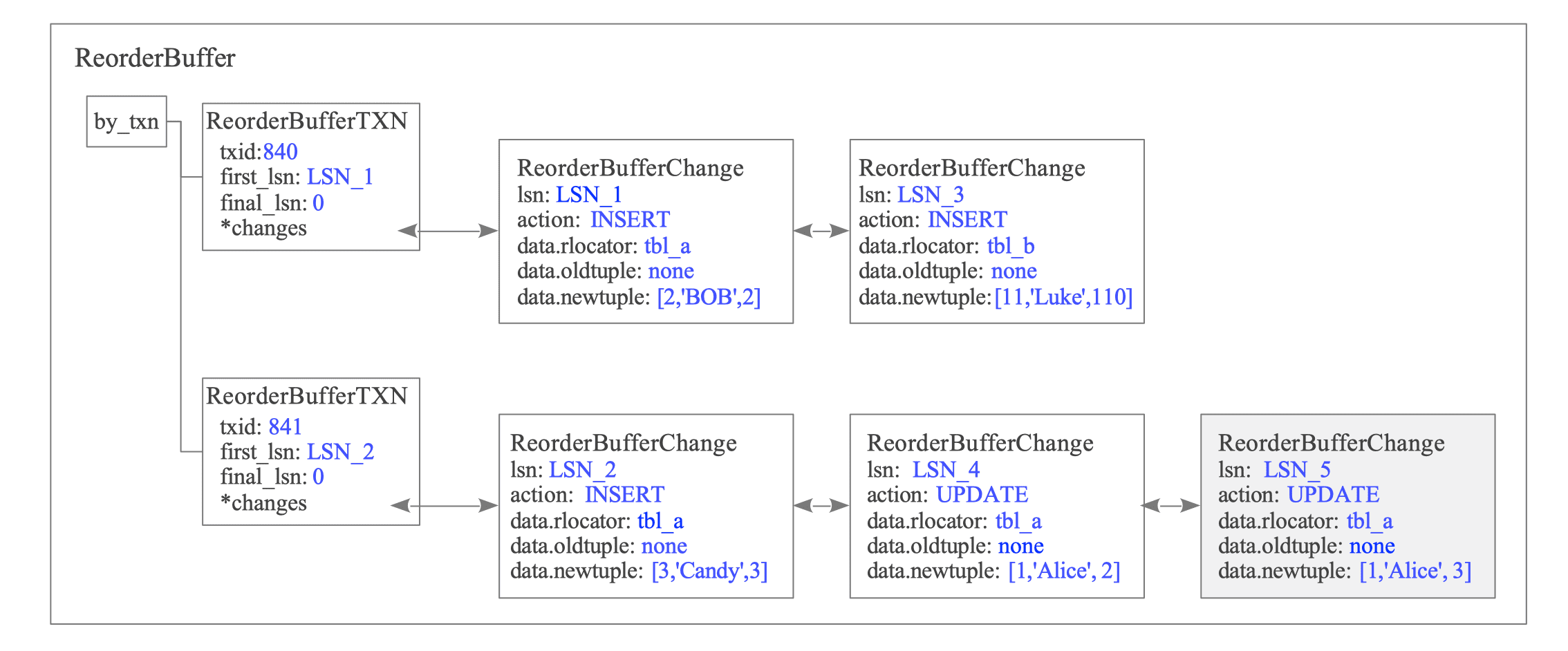1568x651 pixels.
Task: Select newtuple value [2,'BOB',2]
Action: (709, 297)
